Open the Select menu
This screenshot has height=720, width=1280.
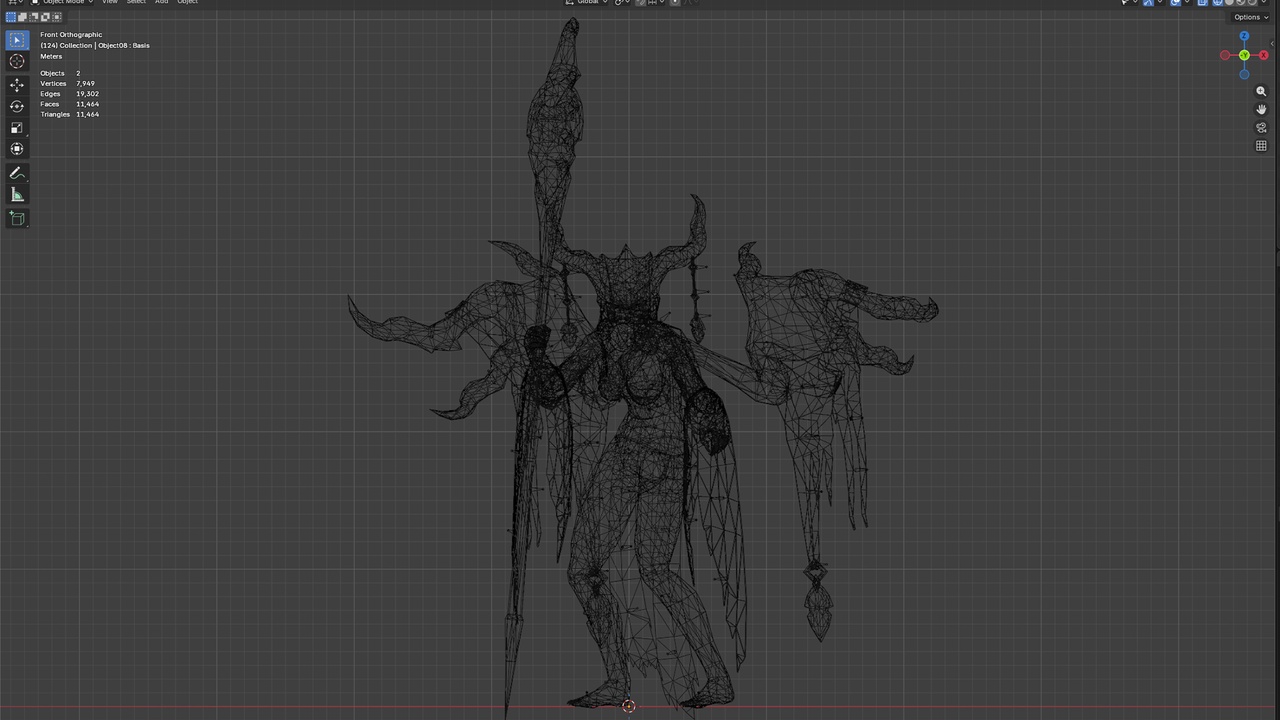tap(136, 2)
